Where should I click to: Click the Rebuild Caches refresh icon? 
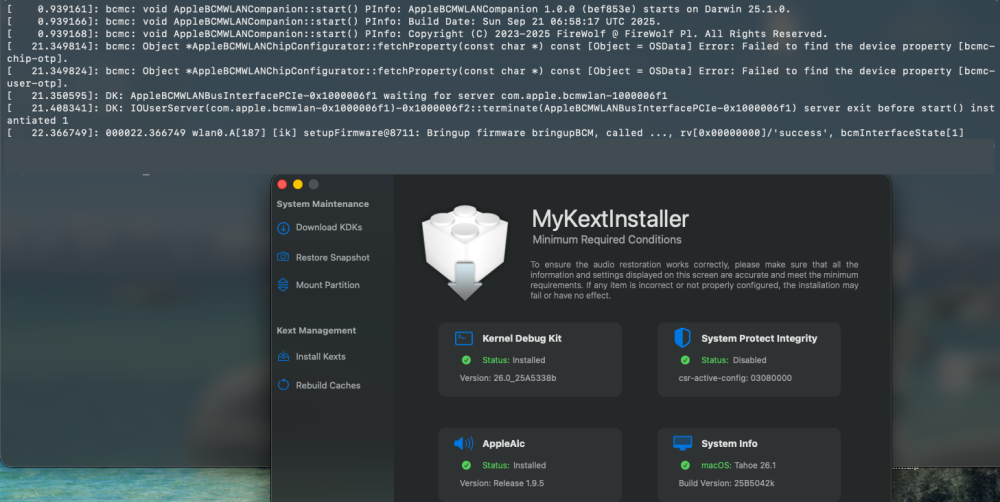[x=283, y=385]
